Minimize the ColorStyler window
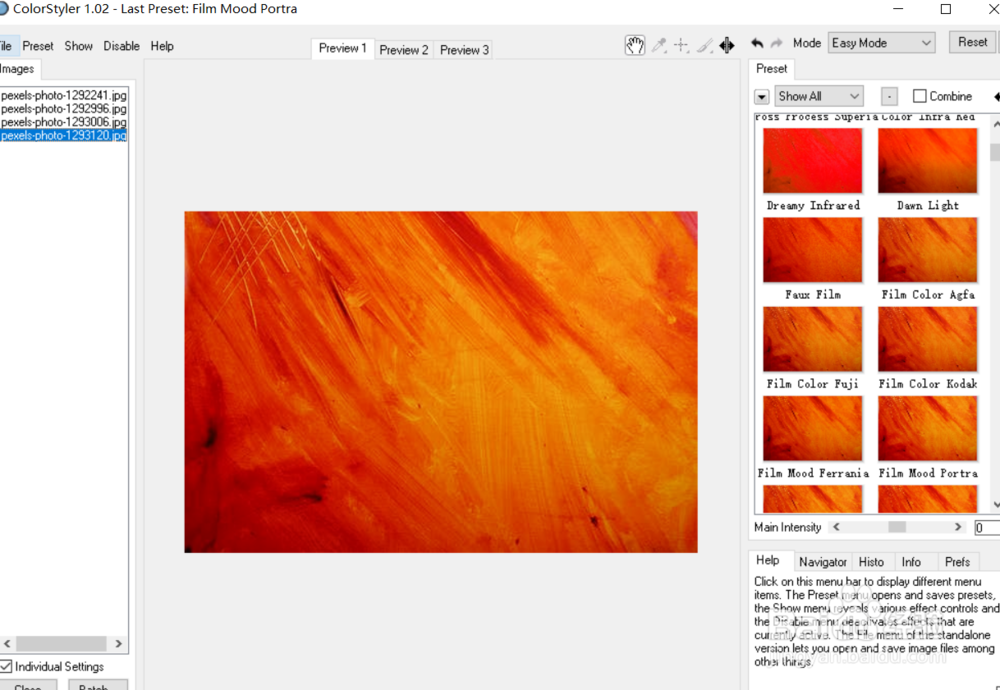The width and height of the screenshot is (1000, 690). [x=899, y=9]
